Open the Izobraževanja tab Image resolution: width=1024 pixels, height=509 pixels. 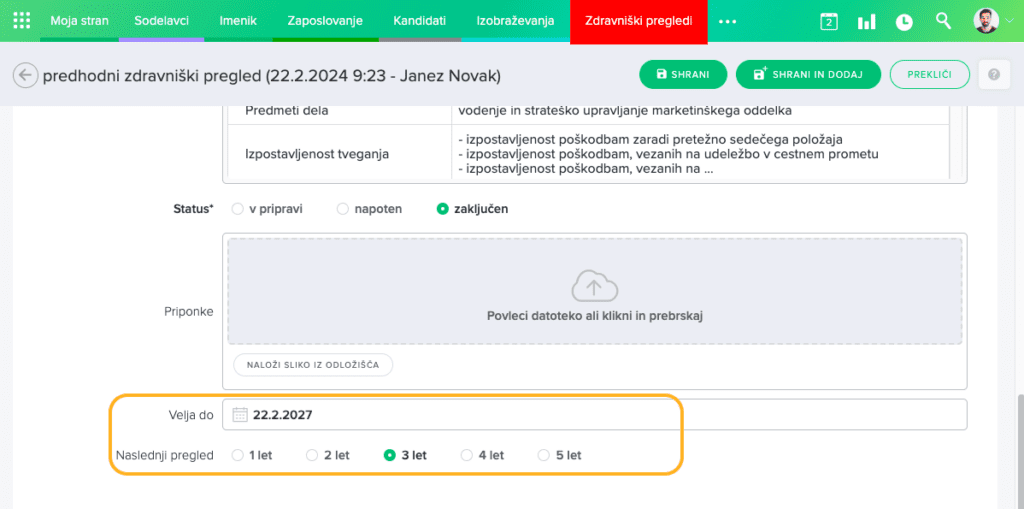(x=515, y=21)
